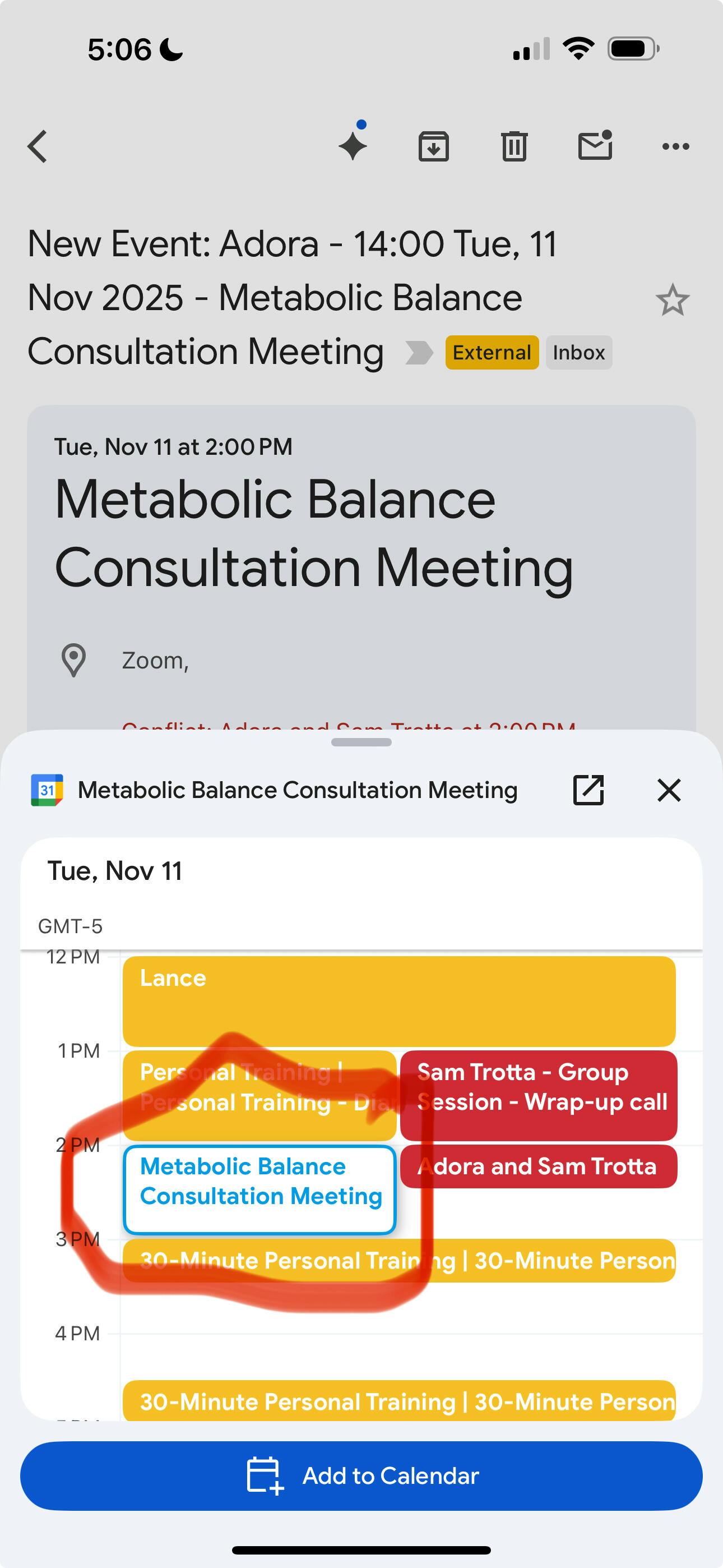
Task: Open the yellow Lance calendar event
Action: coord(398,1000)
